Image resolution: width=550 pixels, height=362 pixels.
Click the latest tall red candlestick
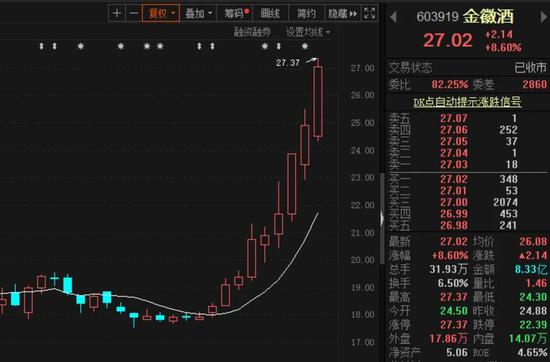click(x=318, y=101)
